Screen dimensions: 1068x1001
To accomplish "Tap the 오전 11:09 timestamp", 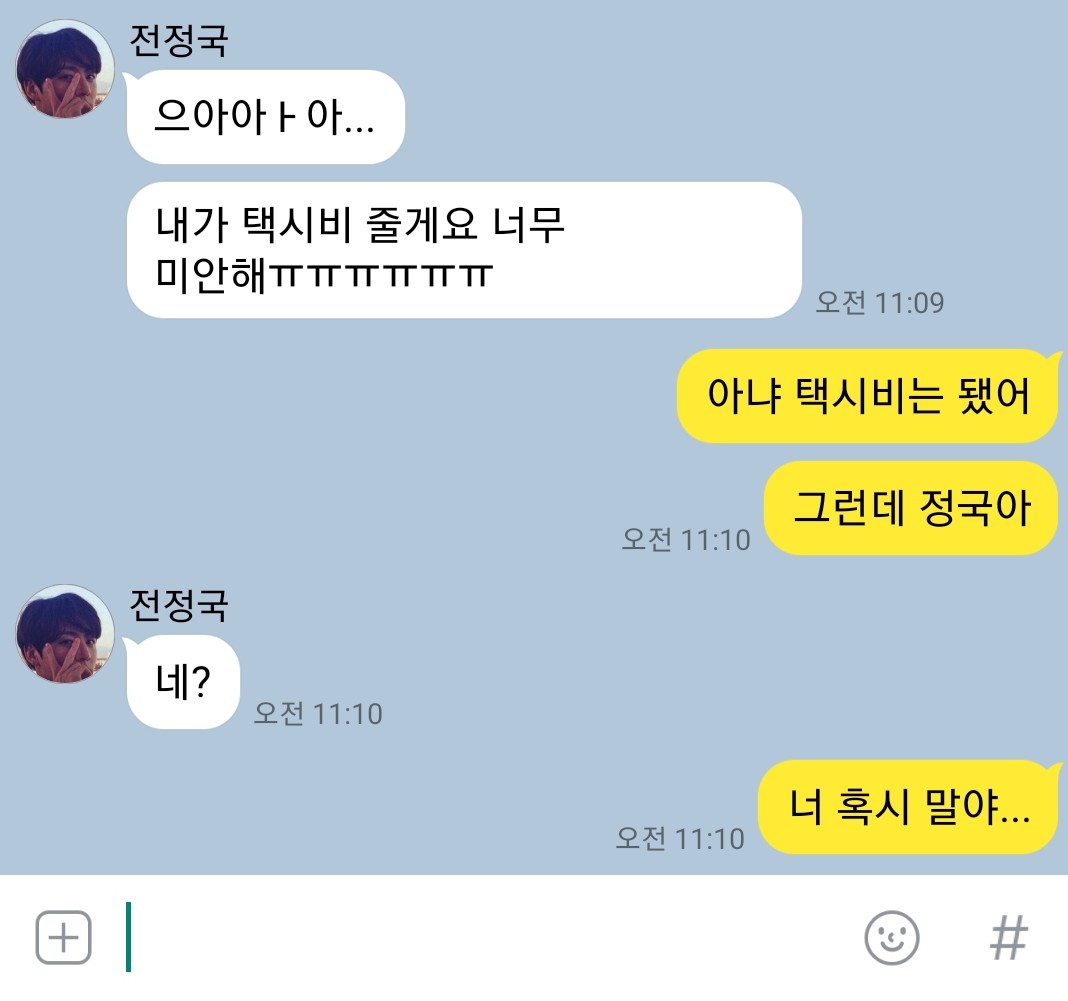I will [880, 302].
